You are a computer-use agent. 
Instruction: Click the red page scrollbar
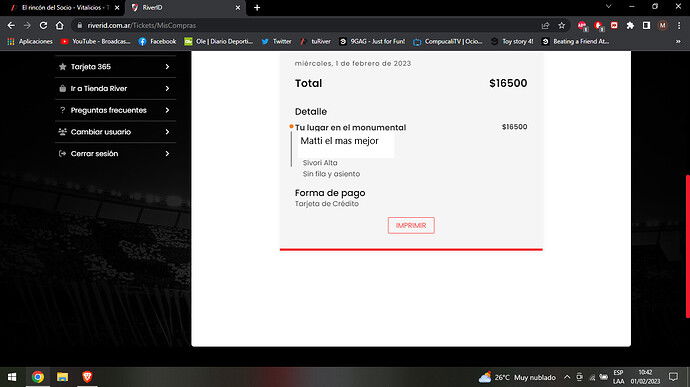tap(688, 247)
